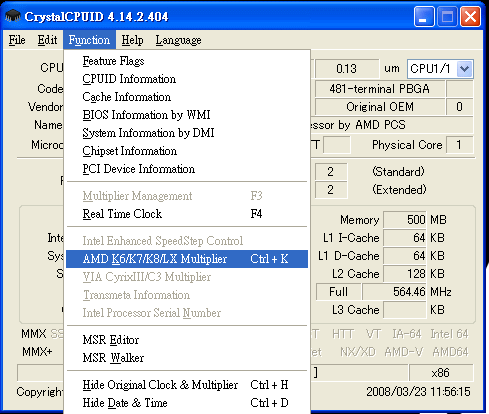Launch MSR Editor
The image size is (489, 414).
pyautogui.click(x=187, y=340)
